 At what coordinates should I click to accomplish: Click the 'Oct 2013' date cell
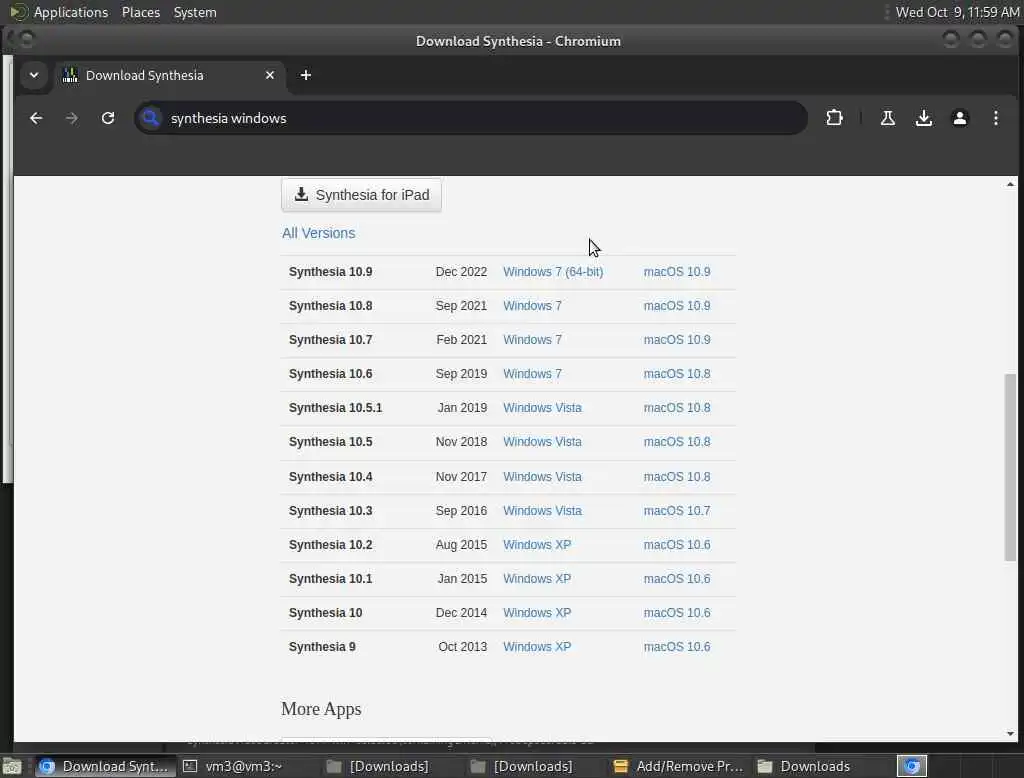pyautogui.click(x=462, y=647)
